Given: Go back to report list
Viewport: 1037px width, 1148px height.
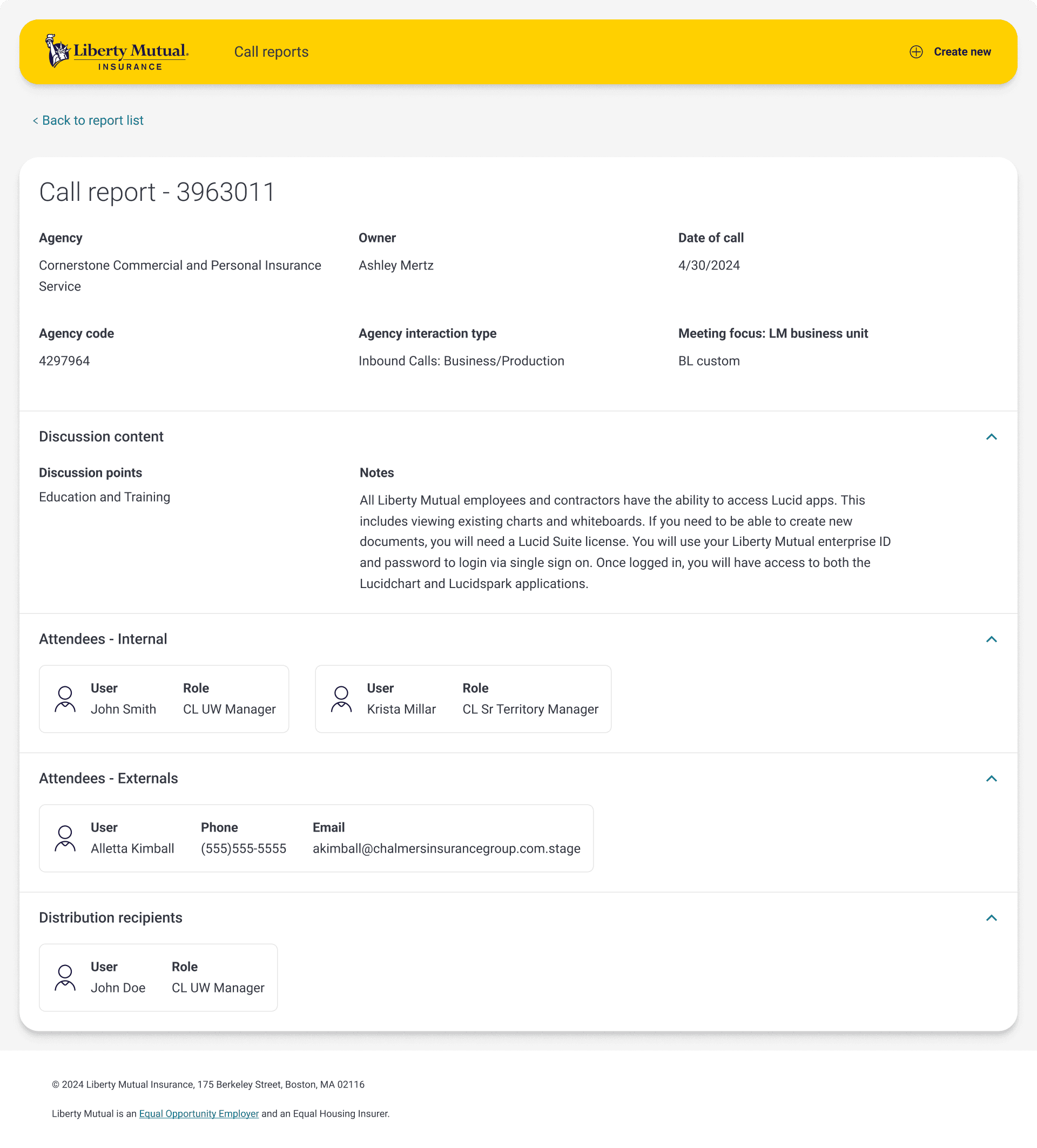Looking at the screenshot, I should tap(88, 121).
